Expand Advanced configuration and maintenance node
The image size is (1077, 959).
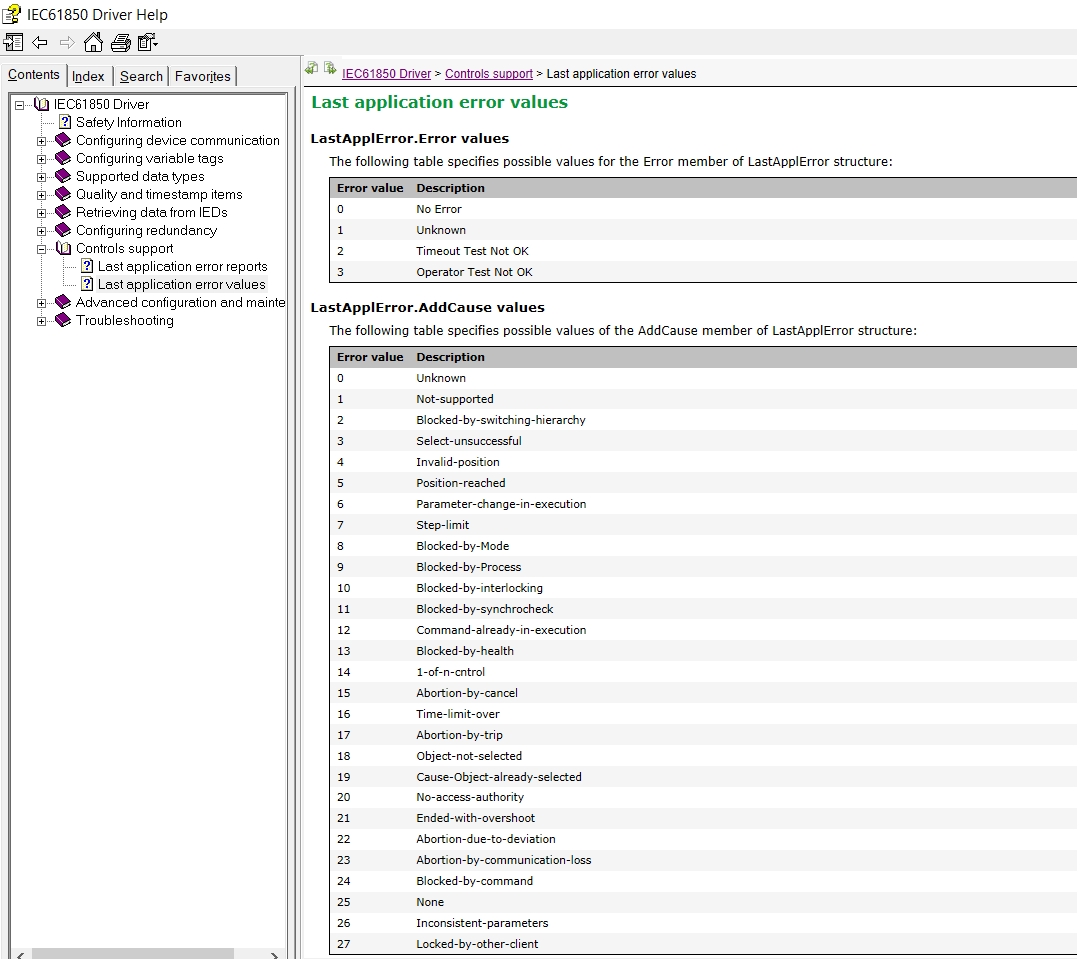click(x=41, y=303)
